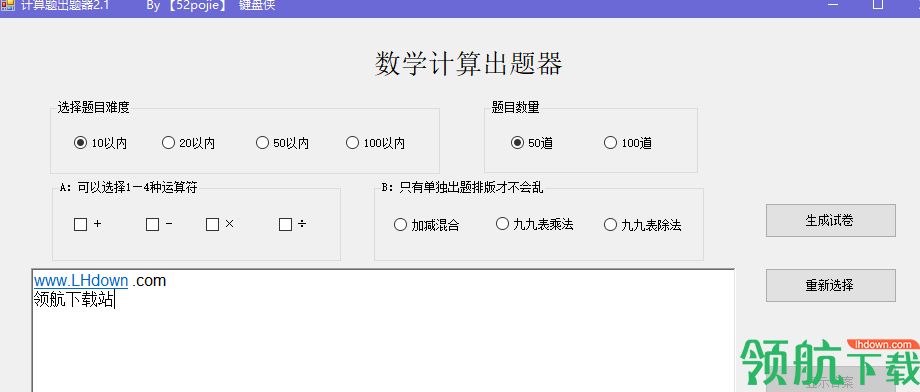Viewport: 920px width, 392px height.
Task: Maximize the window
Action: (878, 5)
